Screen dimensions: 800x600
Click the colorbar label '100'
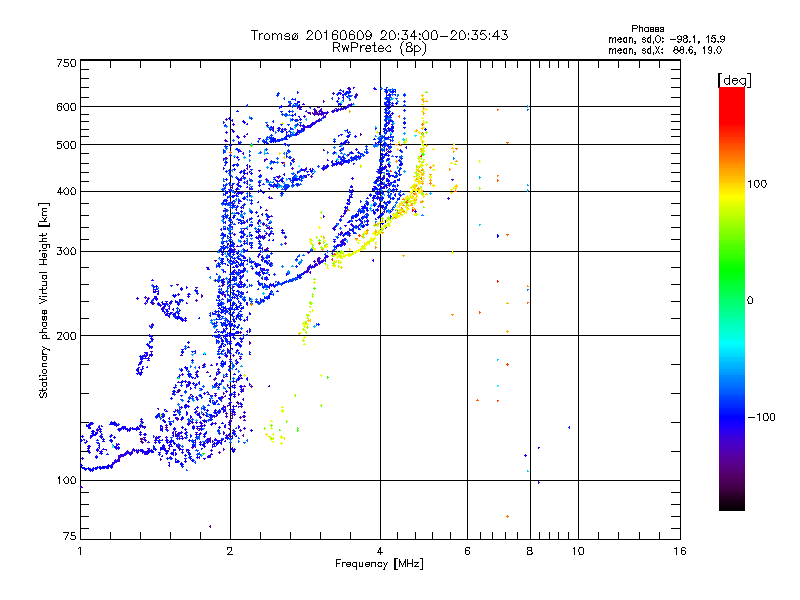tap(757, 184)
